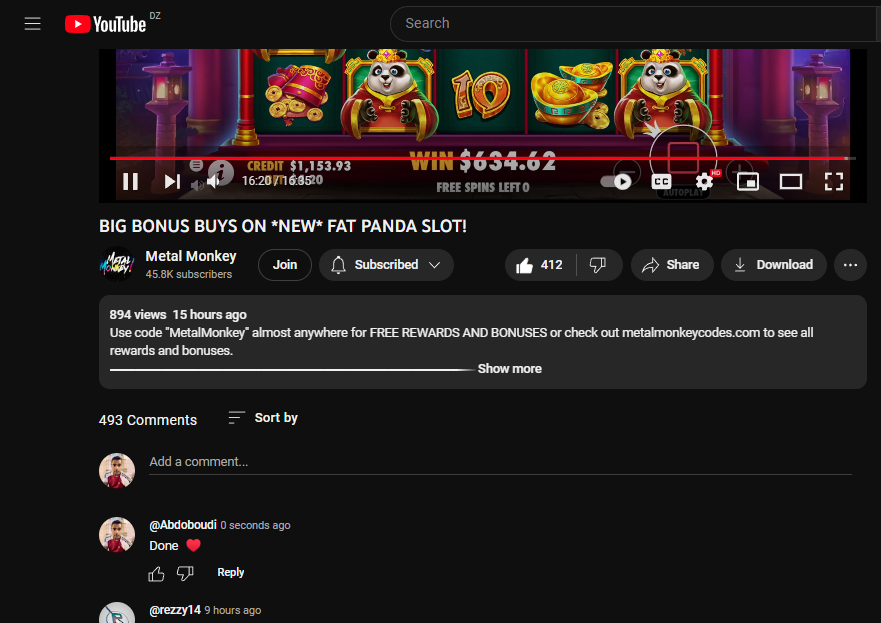Open more actions three-dot menu
The width and height of the screenshot is (881, 623).
point(850,265)
